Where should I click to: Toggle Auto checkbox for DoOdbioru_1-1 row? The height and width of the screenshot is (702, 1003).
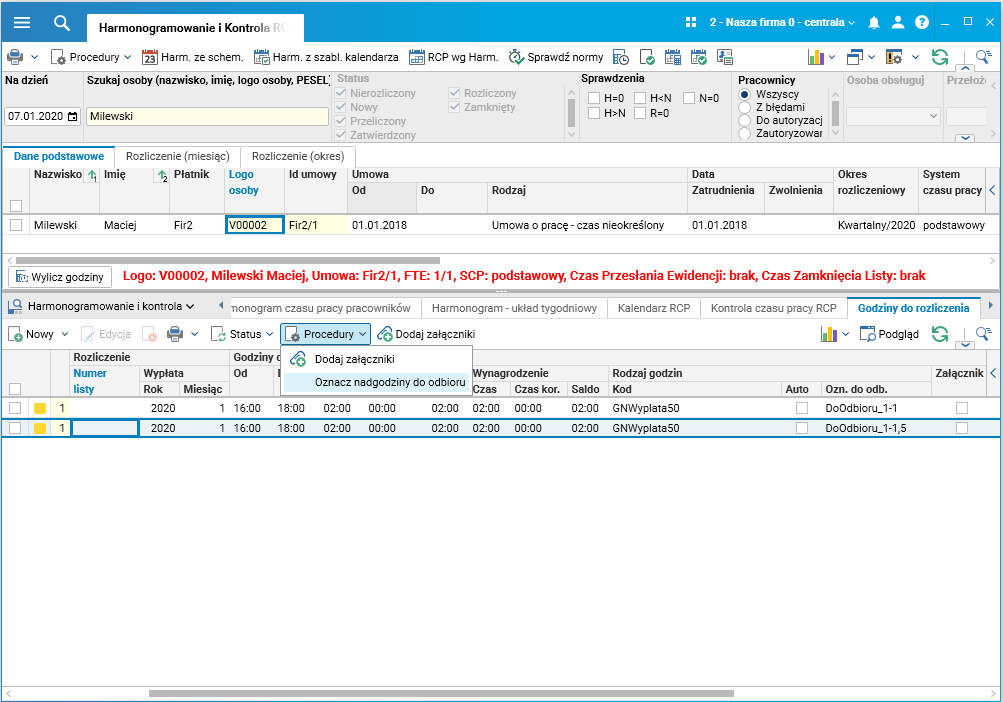click(x=802, y=408)
